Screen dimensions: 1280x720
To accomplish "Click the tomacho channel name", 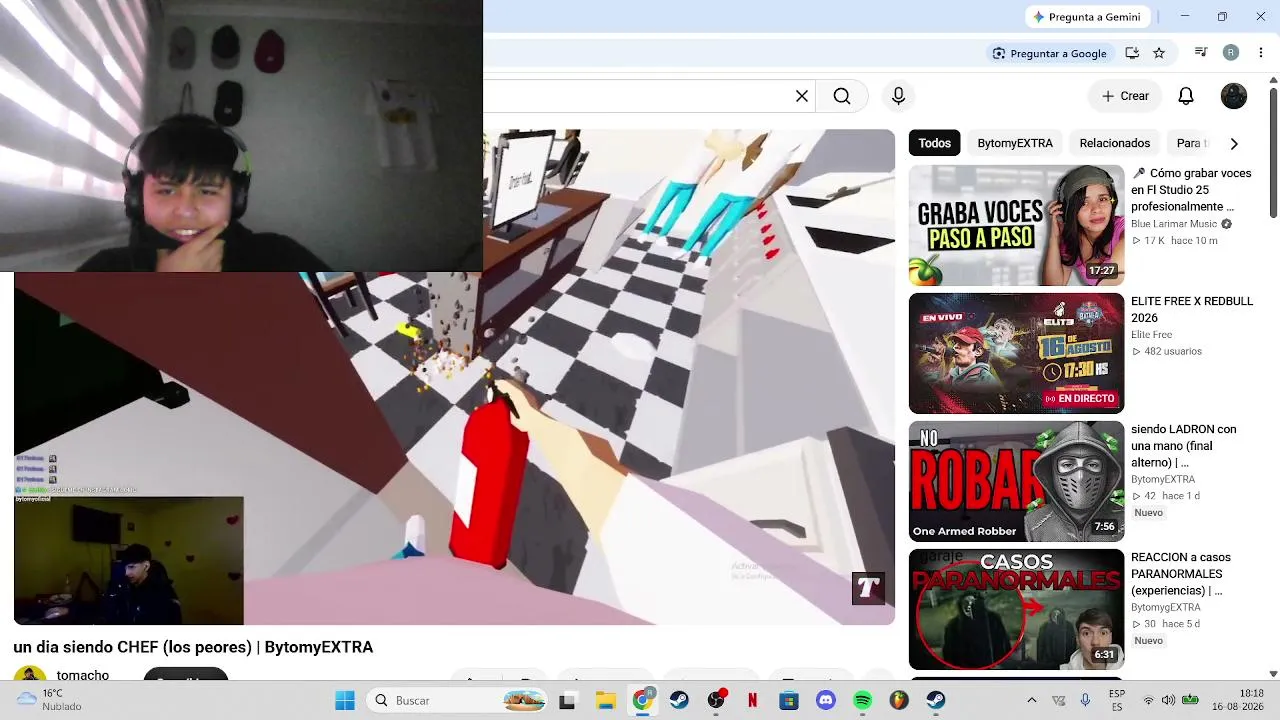I will [83, 675].
